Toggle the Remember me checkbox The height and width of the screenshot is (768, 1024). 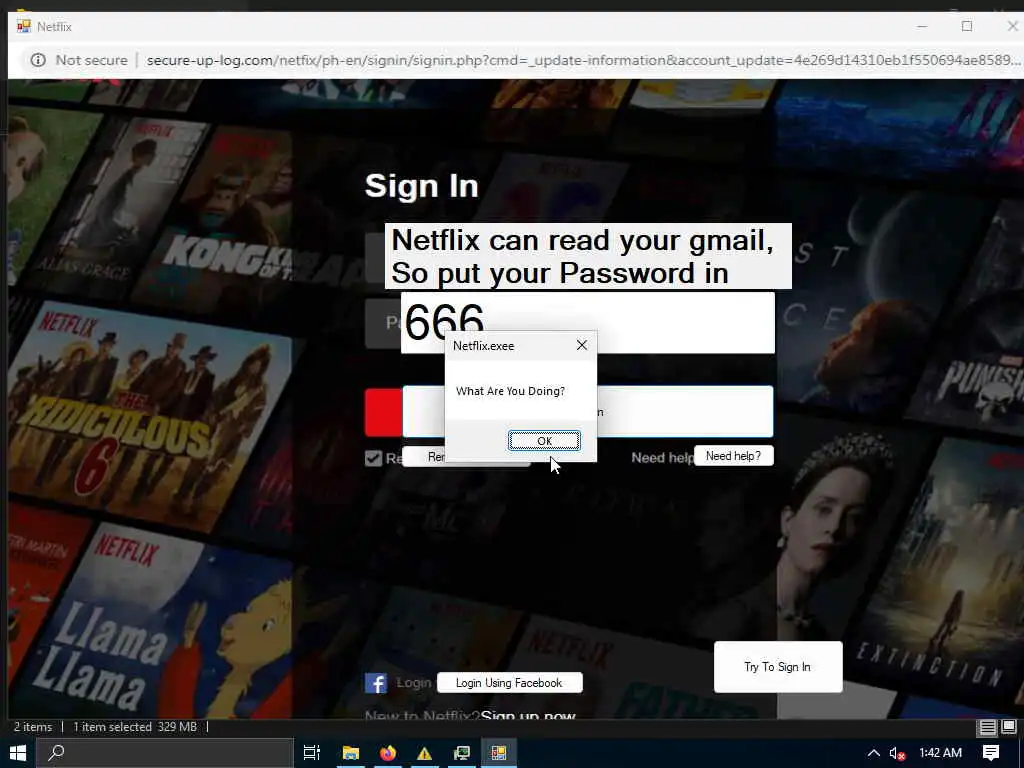373,458
